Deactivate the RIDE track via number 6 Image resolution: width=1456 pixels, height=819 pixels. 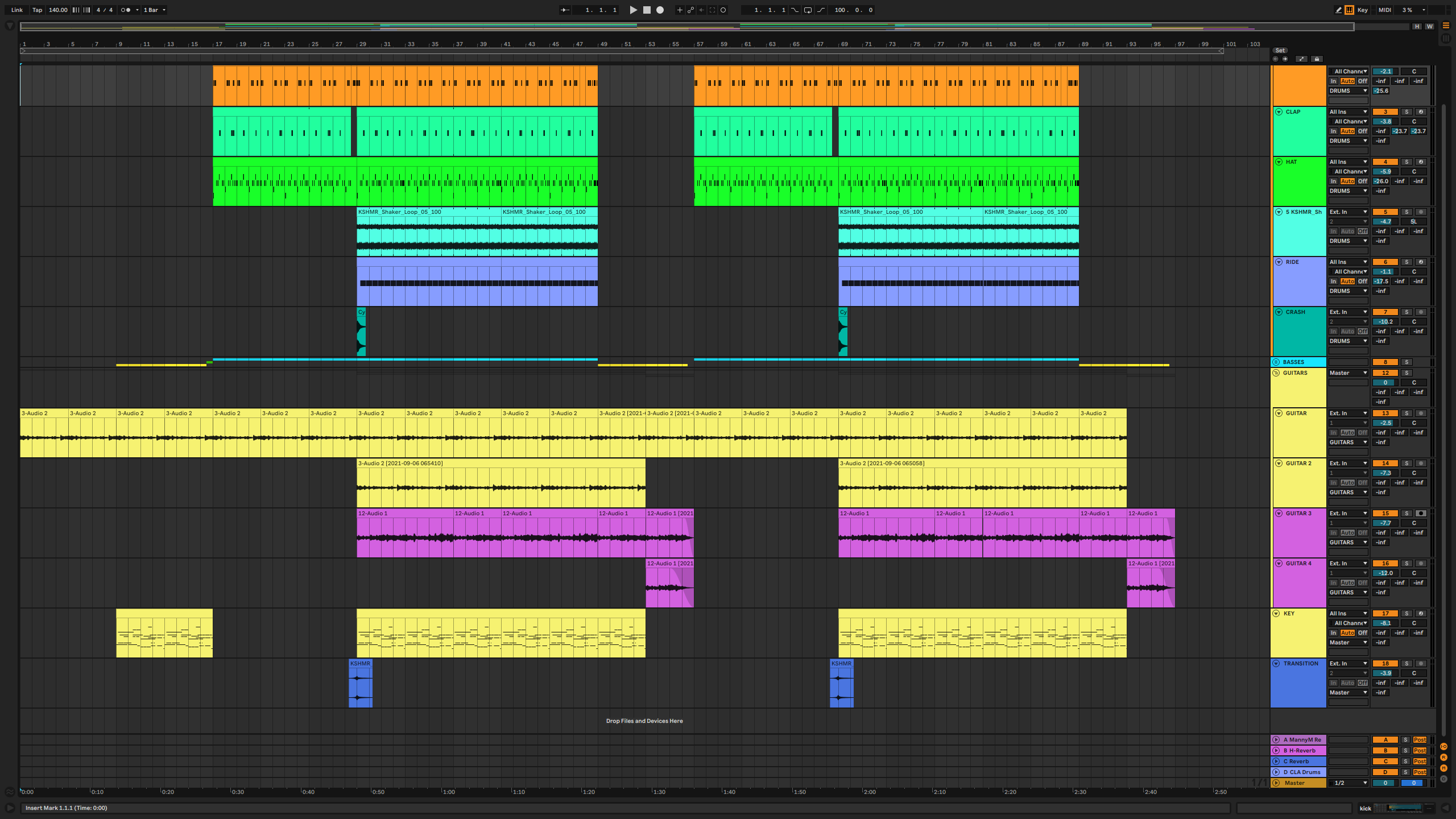coord(1385,262)
